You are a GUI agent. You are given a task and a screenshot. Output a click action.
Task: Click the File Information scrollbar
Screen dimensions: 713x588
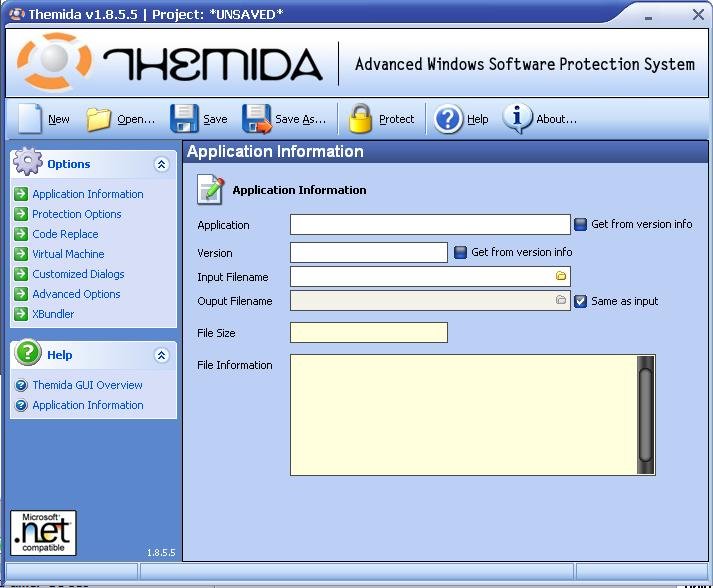tap(645, 414)
